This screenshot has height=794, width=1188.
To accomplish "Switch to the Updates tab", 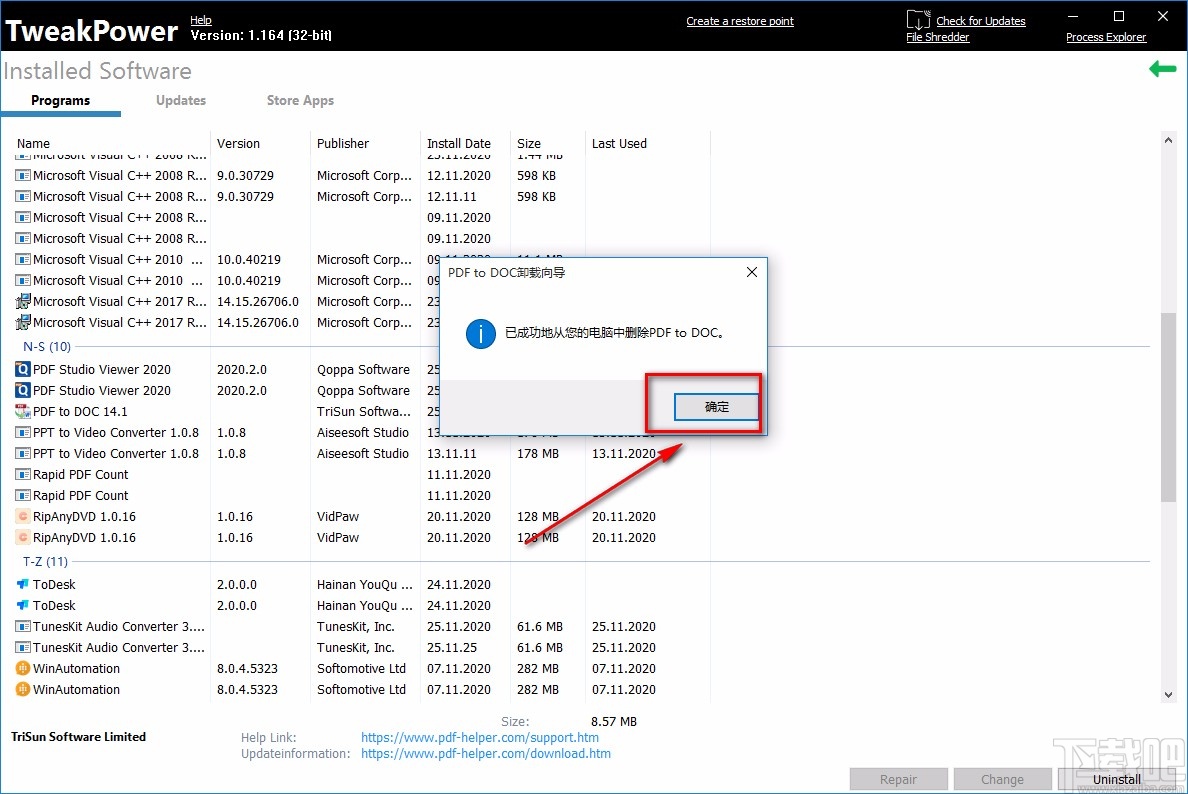I will (181, 100).
